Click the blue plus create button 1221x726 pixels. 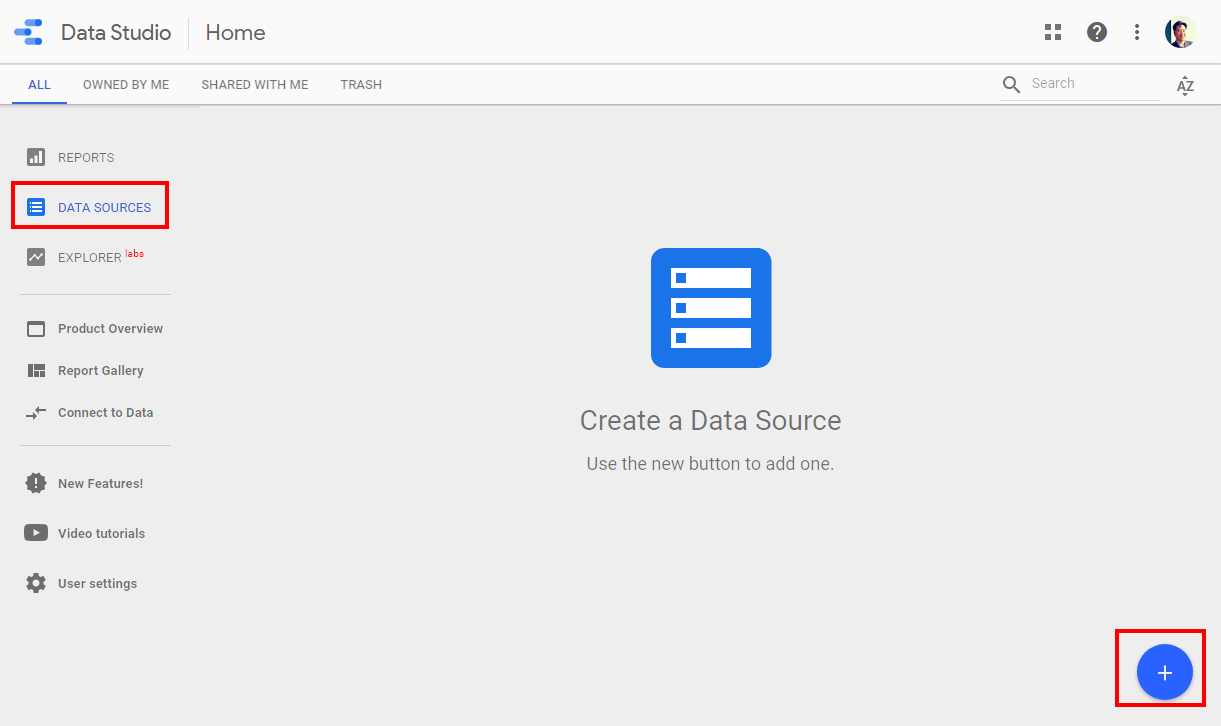click(1164, 673)
